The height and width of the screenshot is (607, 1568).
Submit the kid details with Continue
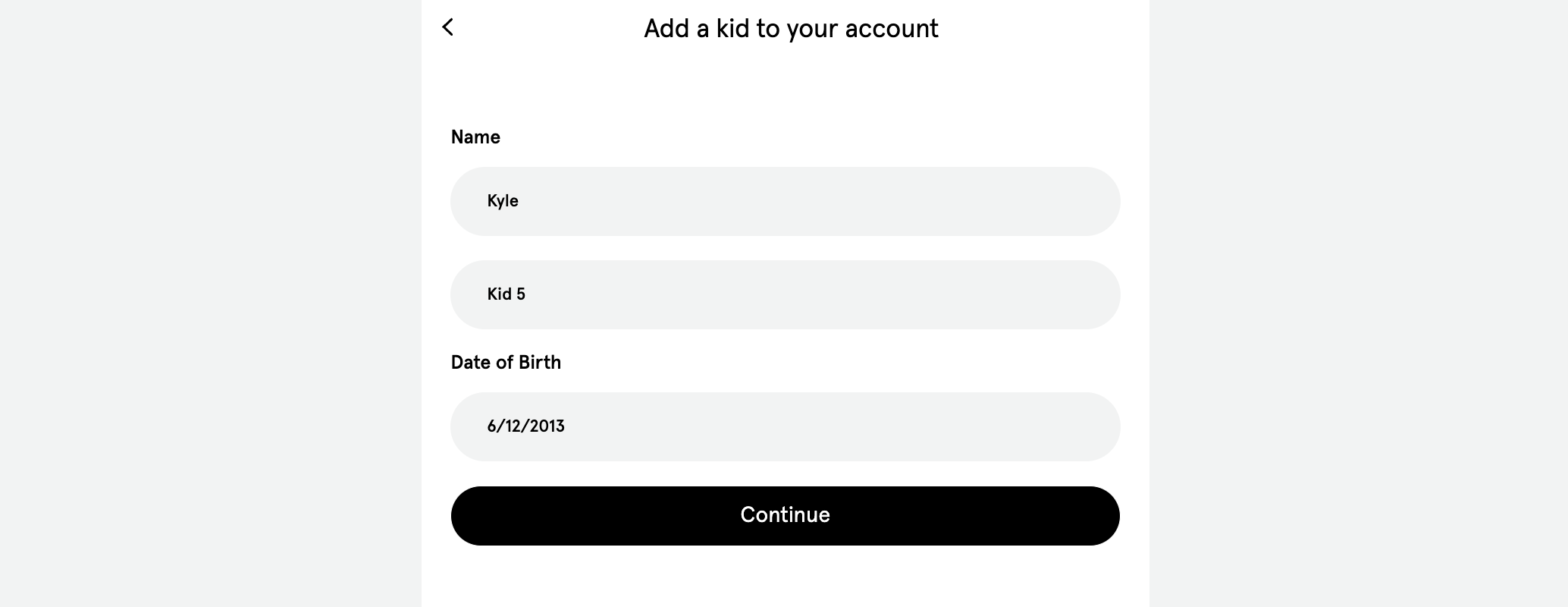point(785,515)
